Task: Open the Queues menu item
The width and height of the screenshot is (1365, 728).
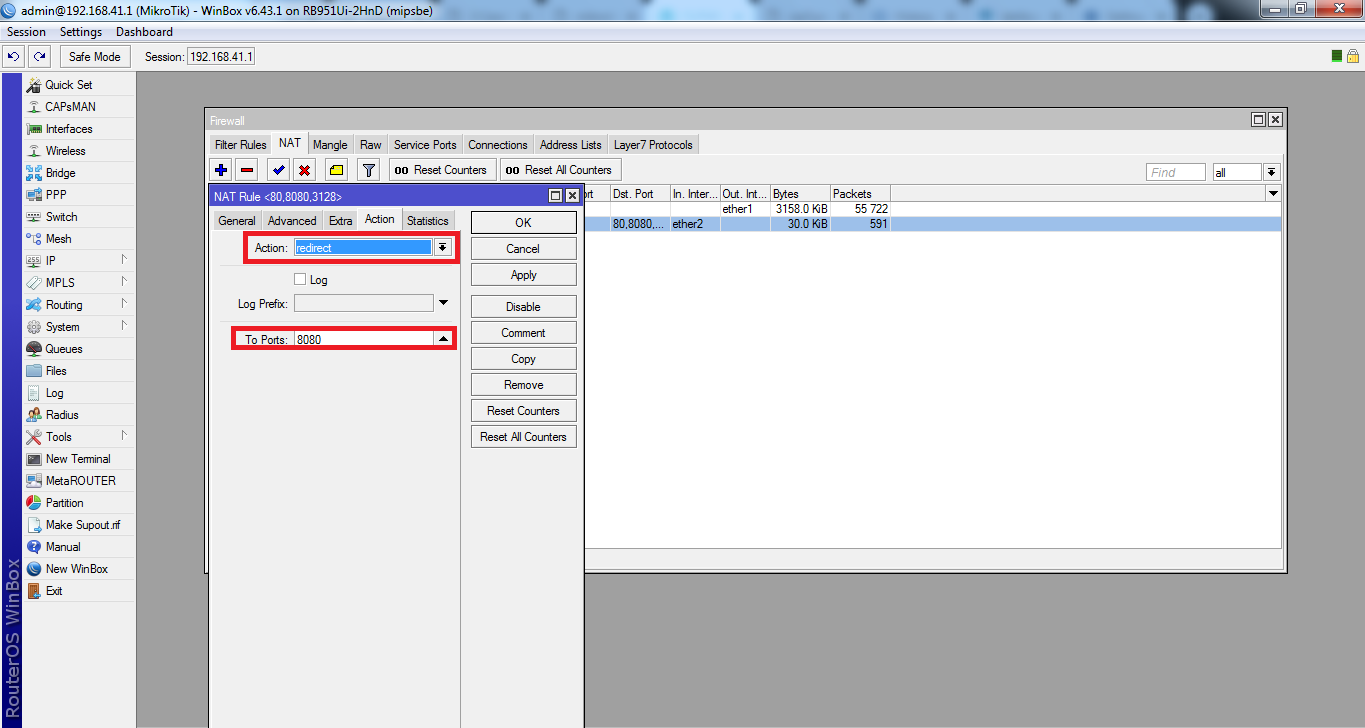Action: [x=64, y=349]
